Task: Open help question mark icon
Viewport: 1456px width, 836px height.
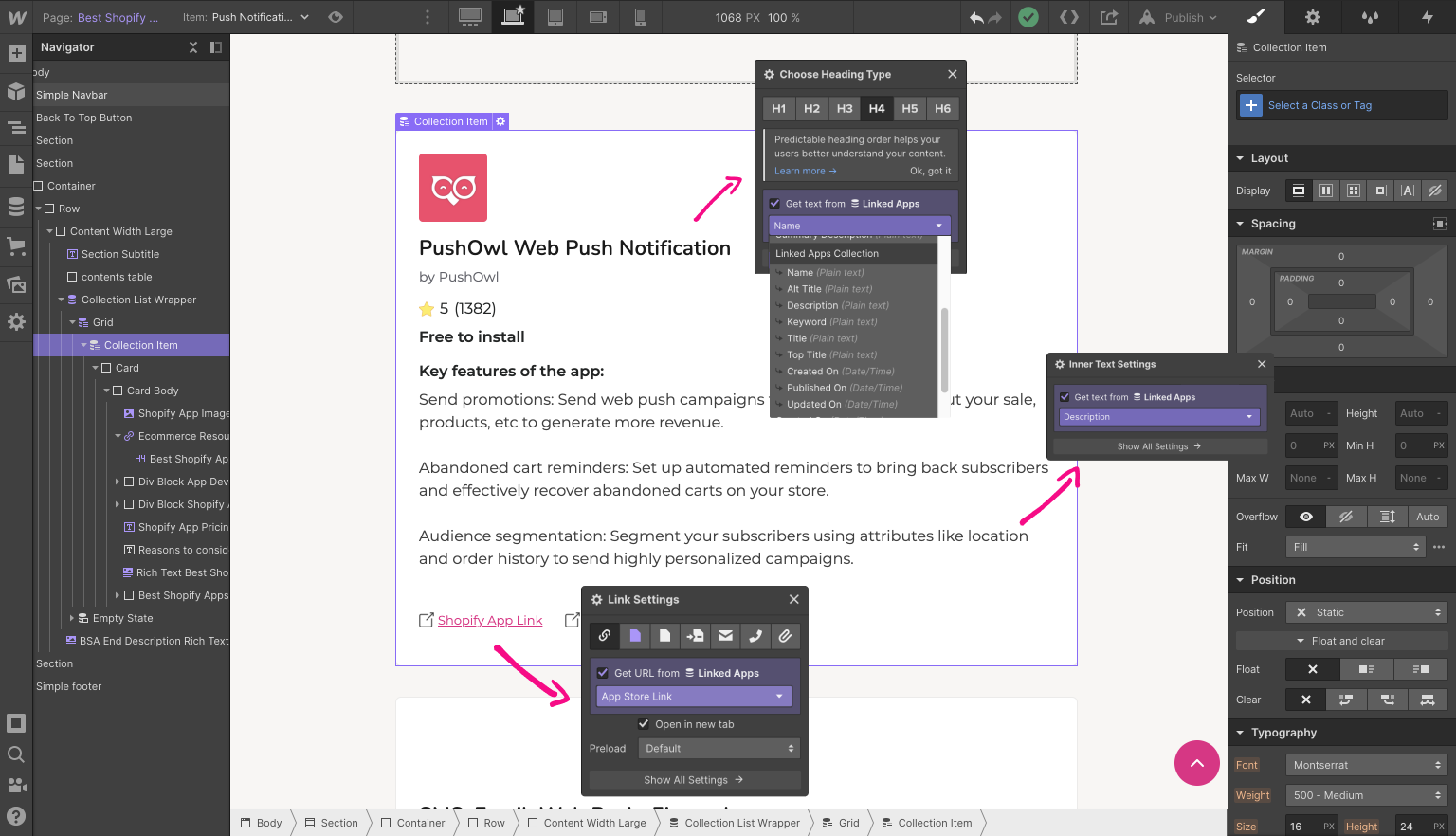Action: click(16, 816)
